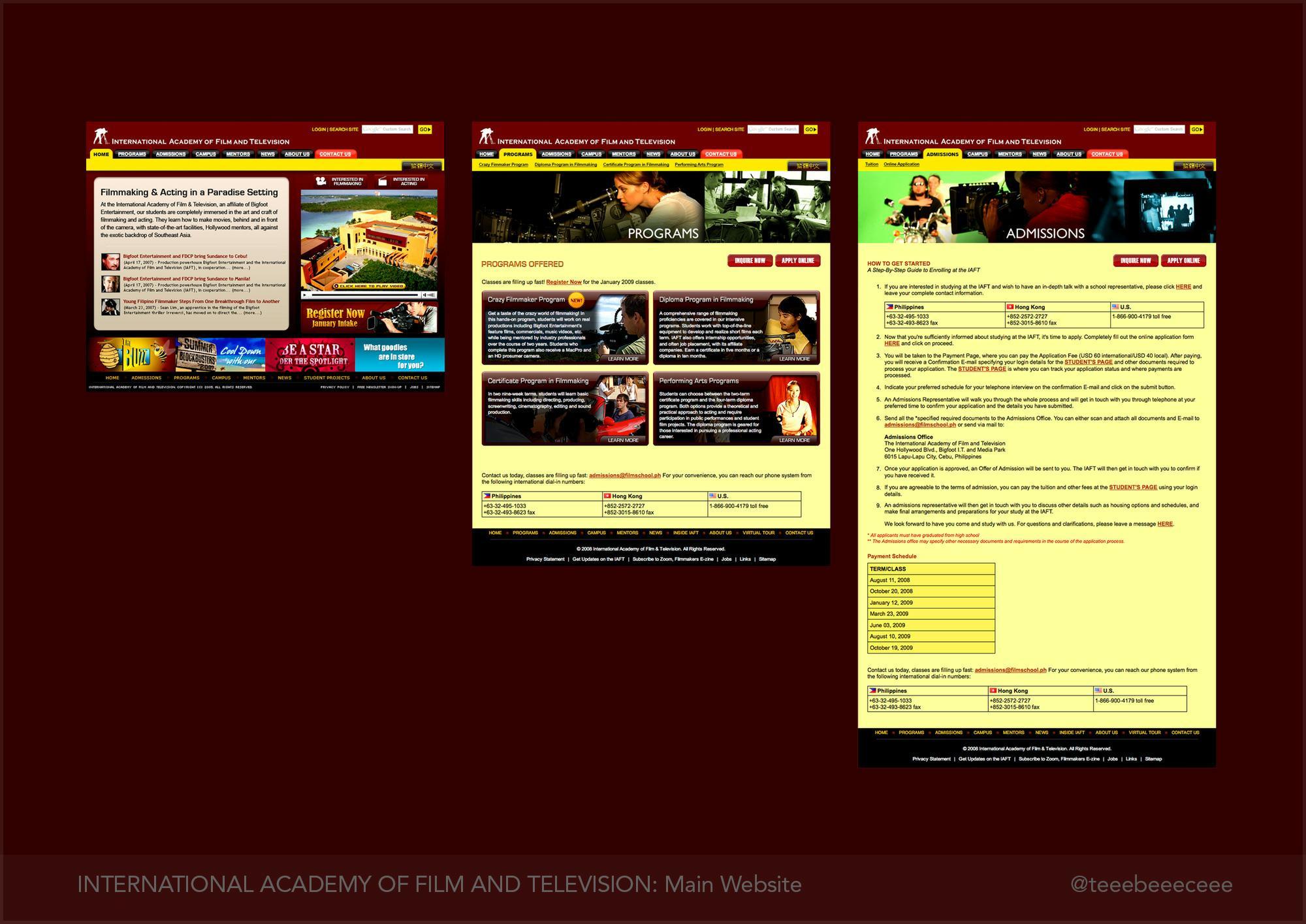
Task: Open the admissions@filmschool.ph link on the Programs page
Action: [x=624, y=475]
